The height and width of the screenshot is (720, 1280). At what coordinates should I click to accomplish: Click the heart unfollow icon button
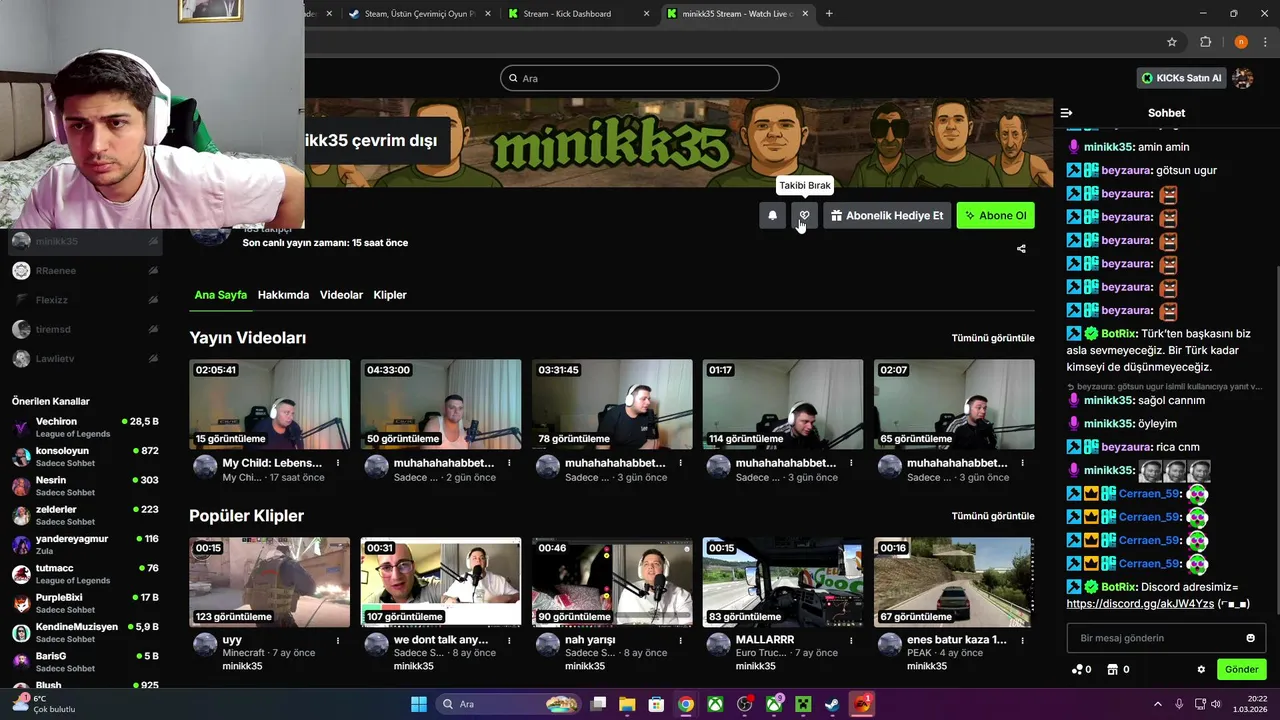pos(804,215)
